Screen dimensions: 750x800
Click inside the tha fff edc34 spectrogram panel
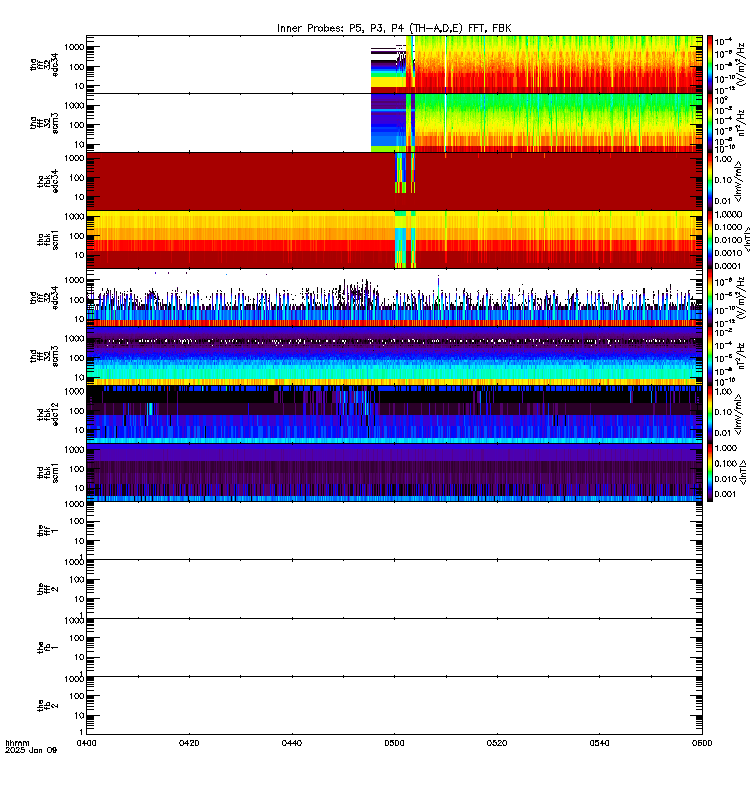click(x=394, y=64)
